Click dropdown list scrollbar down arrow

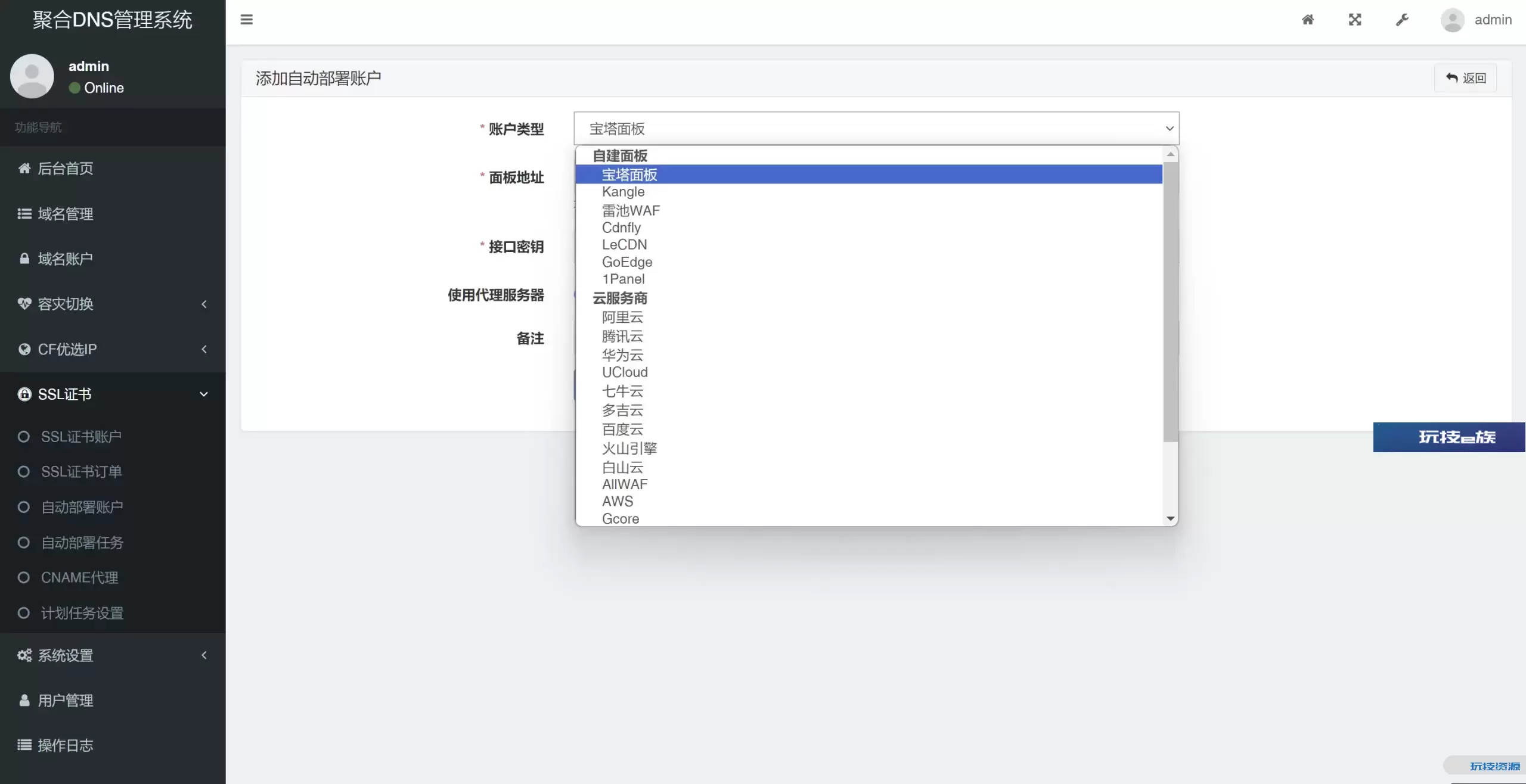click(1170, 518)
